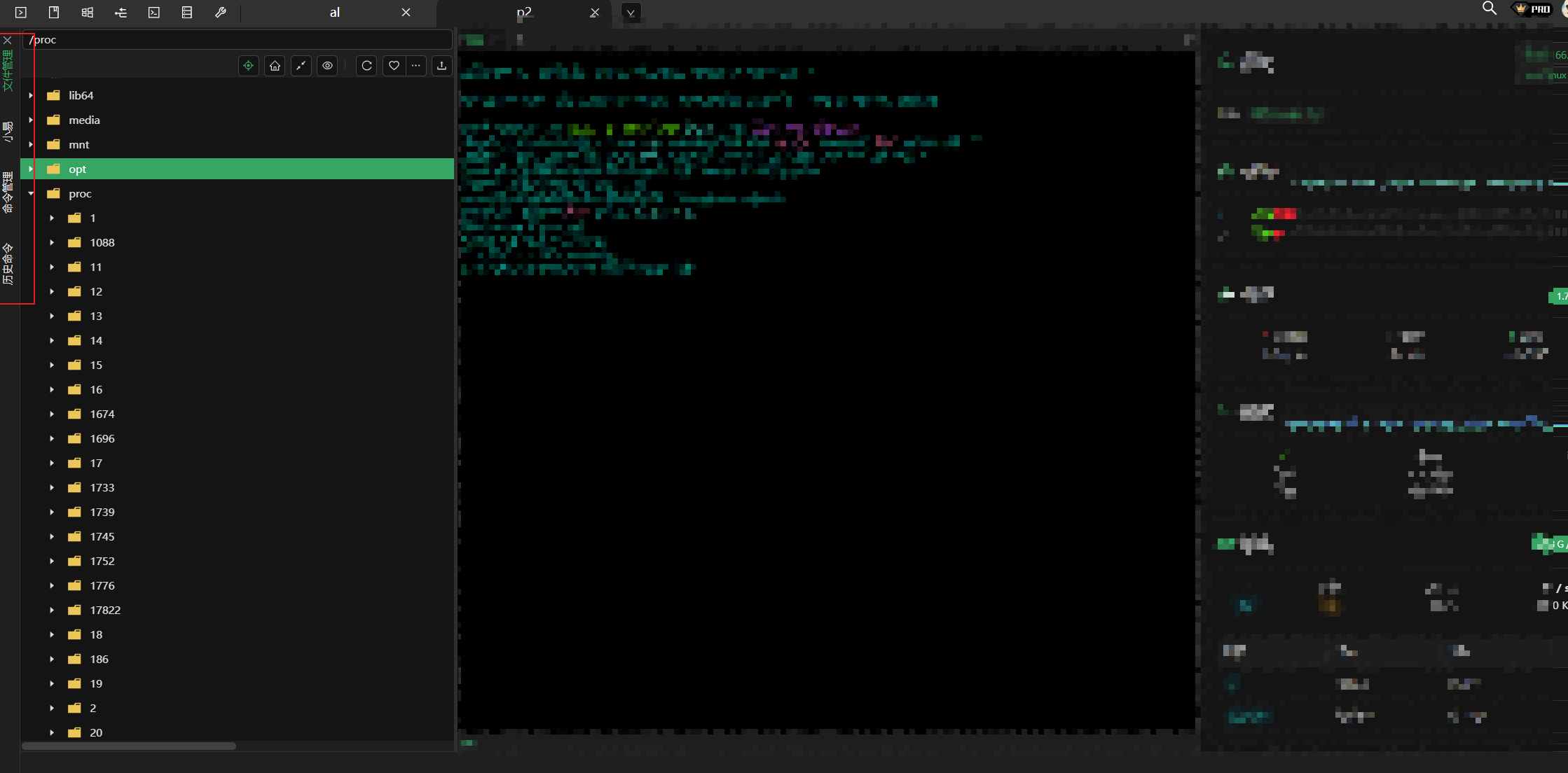Expand the 1088 folder arrow
Image resolution: width=1568 pixels, height=773 pixels.
pos(52,242)
